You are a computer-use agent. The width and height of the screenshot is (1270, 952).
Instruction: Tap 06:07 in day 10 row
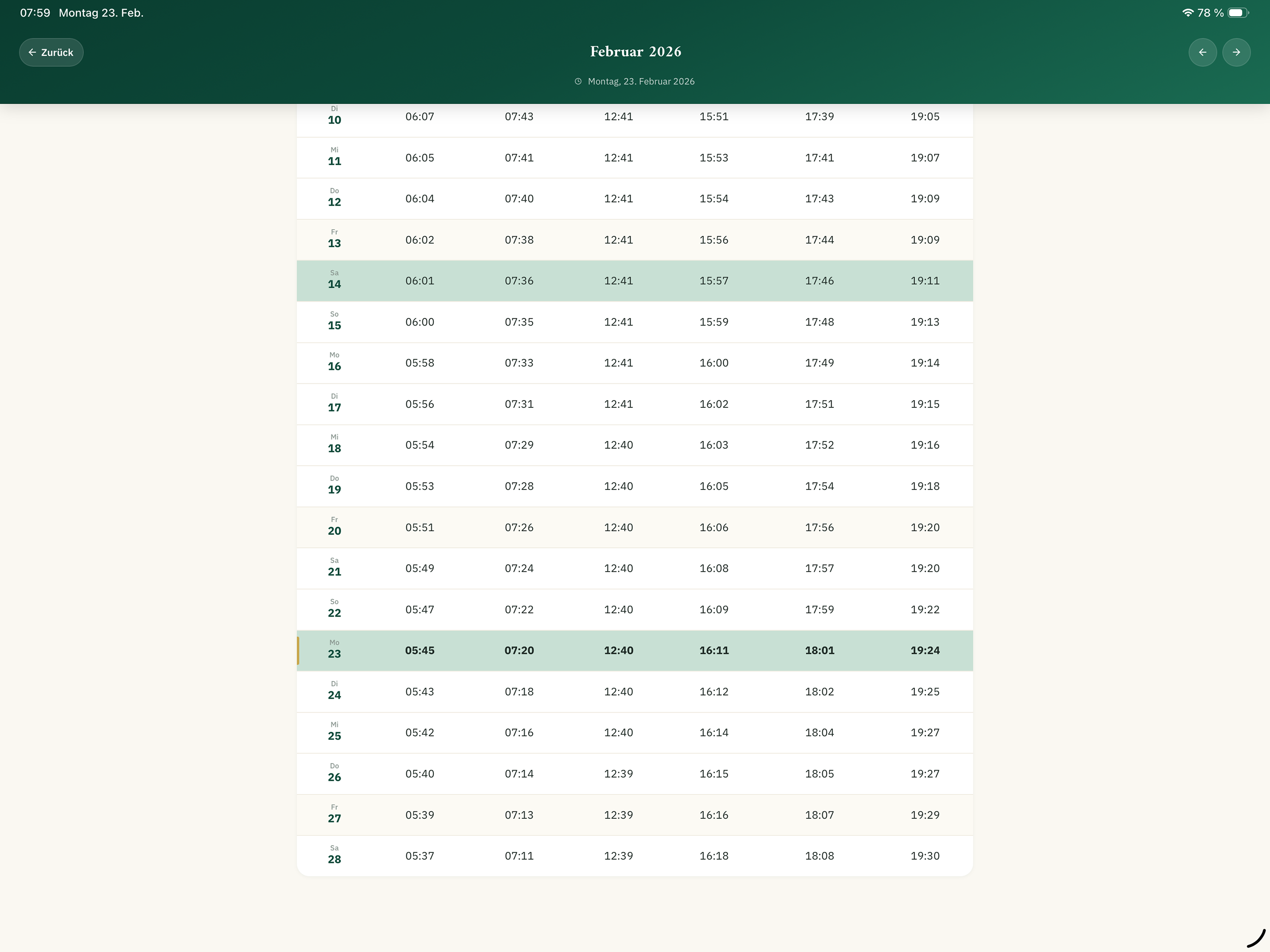[419, 117]
